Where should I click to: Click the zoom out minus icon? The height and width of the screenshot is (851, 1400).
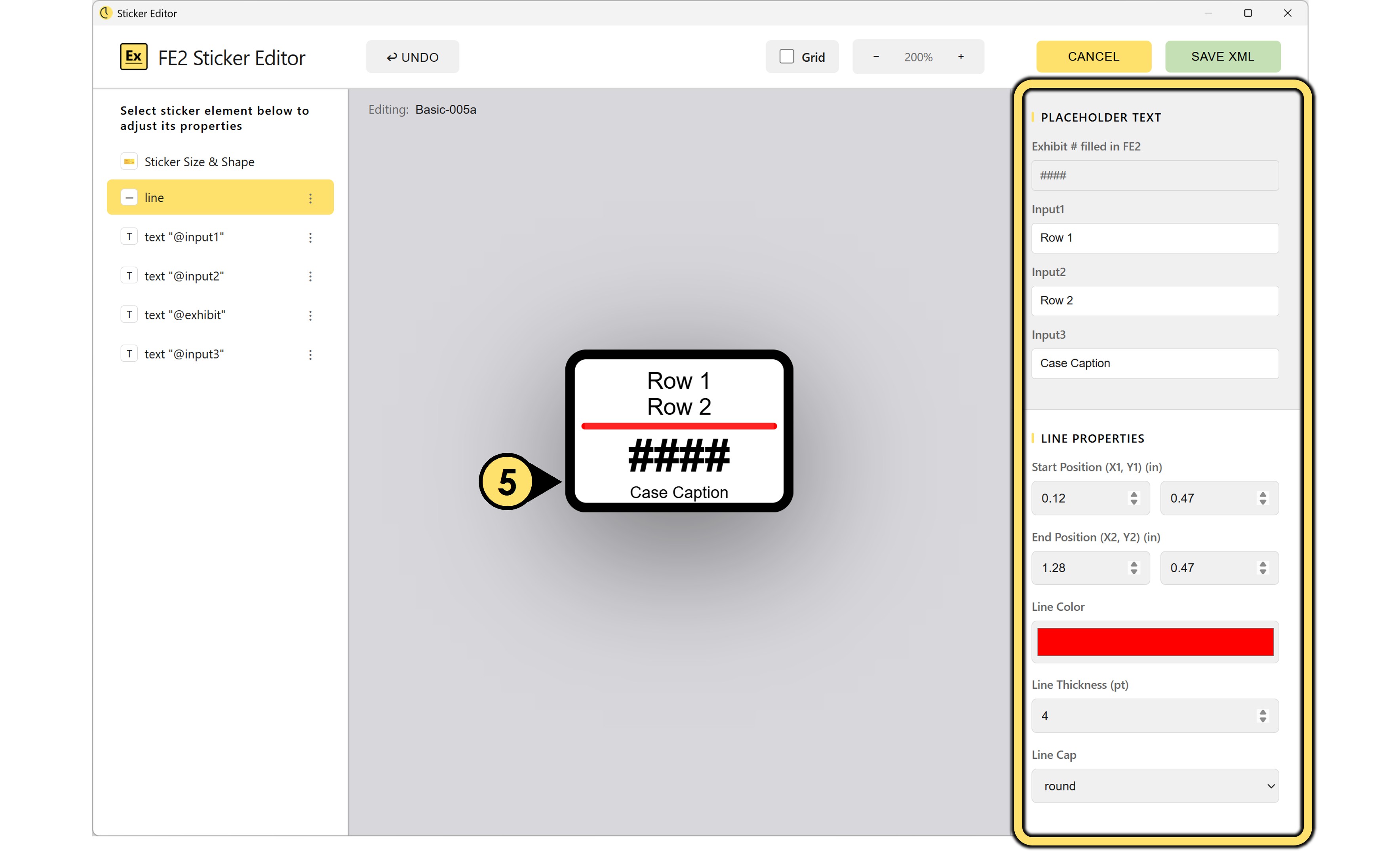tap(875, 57)
